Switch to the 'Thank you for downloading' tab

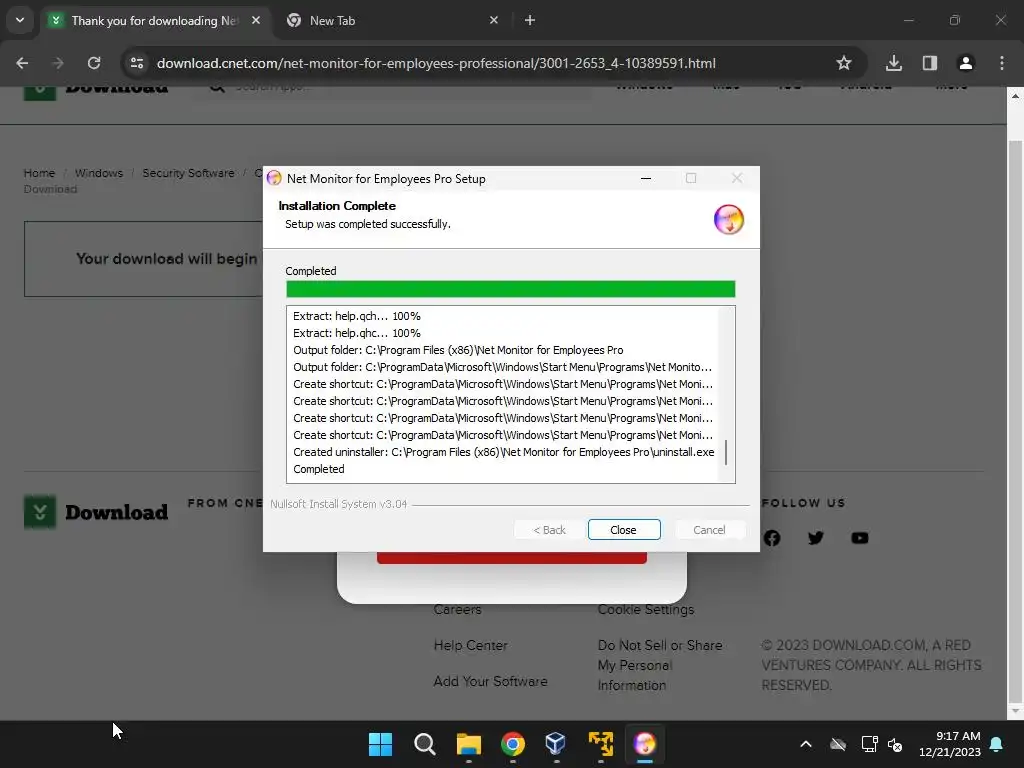155,20
